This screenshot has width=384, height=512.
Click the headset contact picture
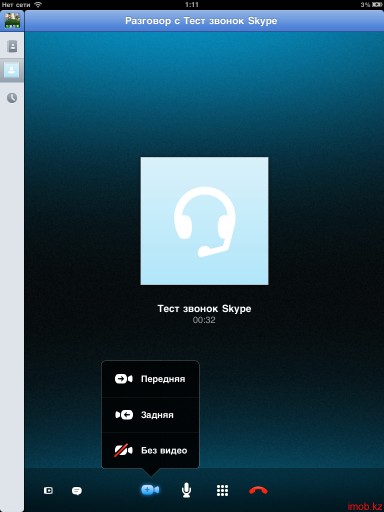tap(204, 221)
